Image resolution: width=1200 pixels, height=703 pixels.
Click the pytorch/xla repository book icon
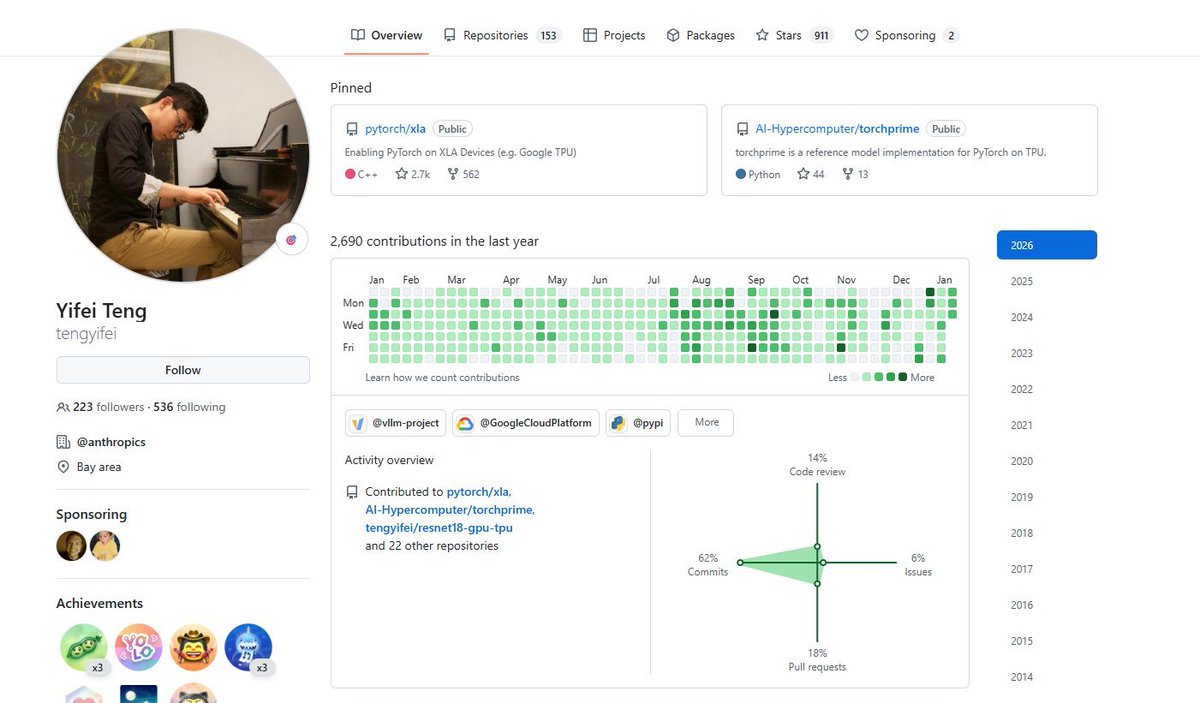point(352,129)
